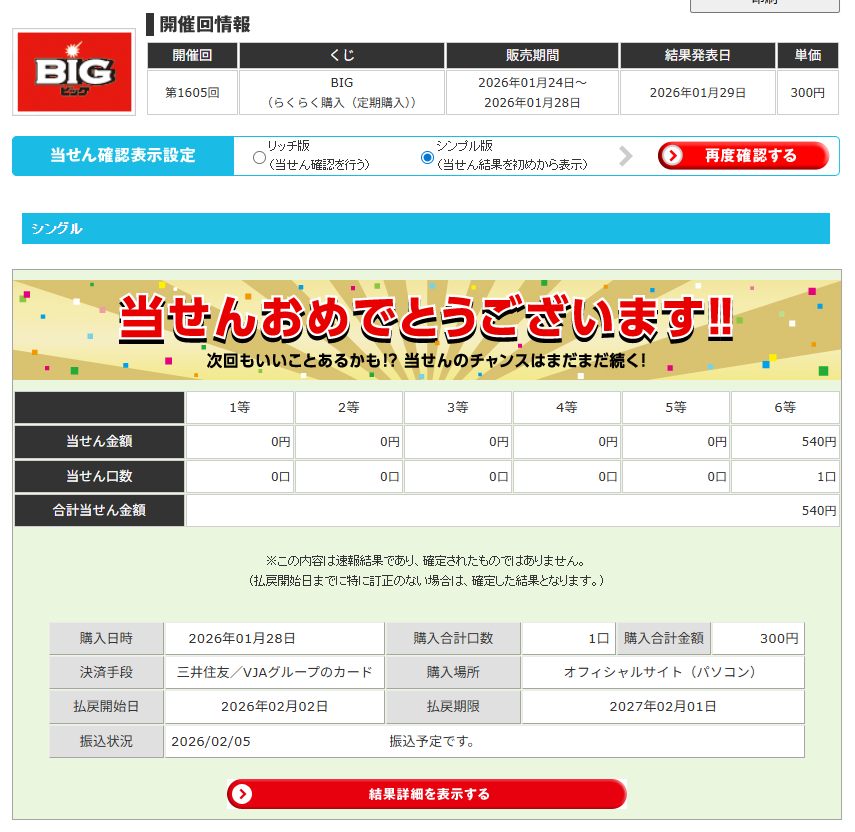Select the シンプル版 radio button
The height and width of the screenshot is (832, 855).
coord(428,157)
